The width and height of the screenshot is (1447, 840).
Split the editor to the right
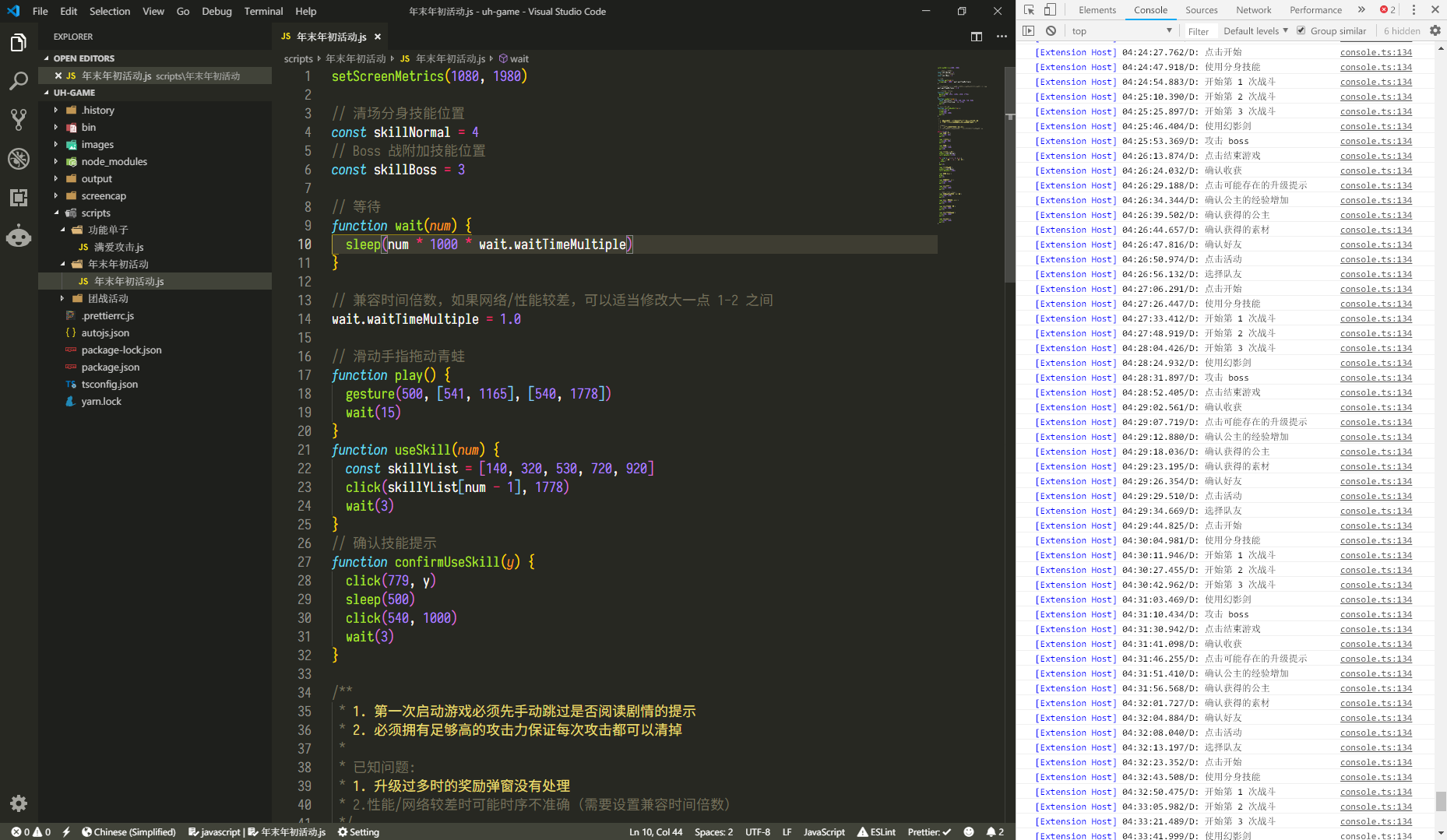(x=977, y=37)
